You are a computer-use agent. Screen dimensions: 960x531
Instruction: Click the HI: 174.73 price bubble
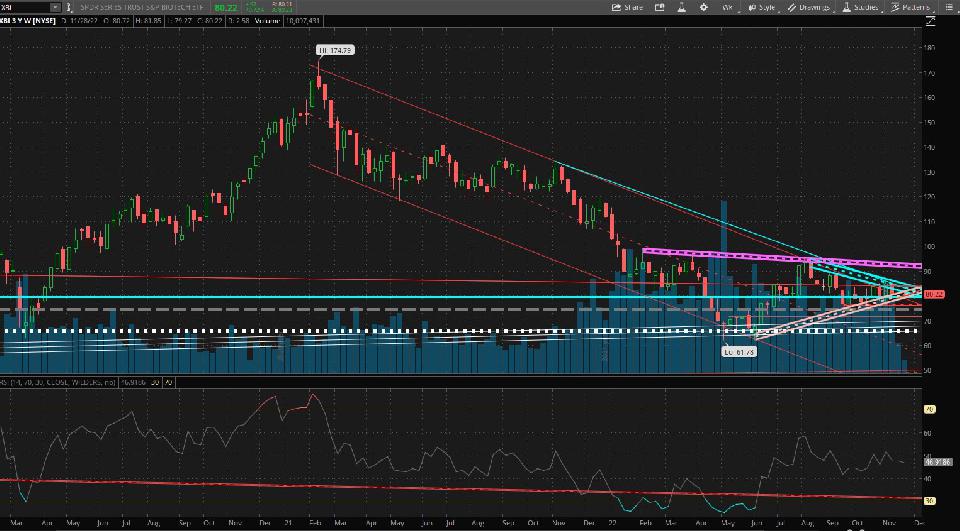(335, 49)
